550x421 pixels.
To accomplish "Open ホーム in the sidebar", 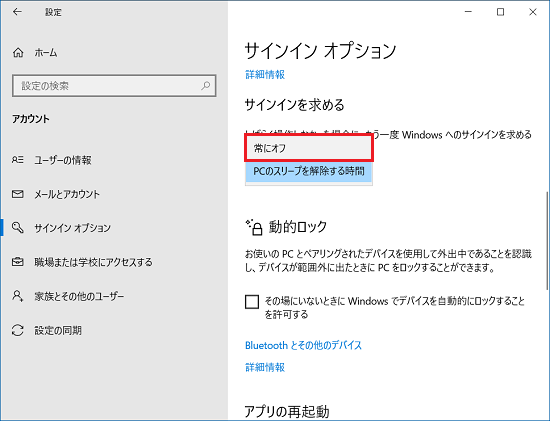I will click(x=46, y=53).
